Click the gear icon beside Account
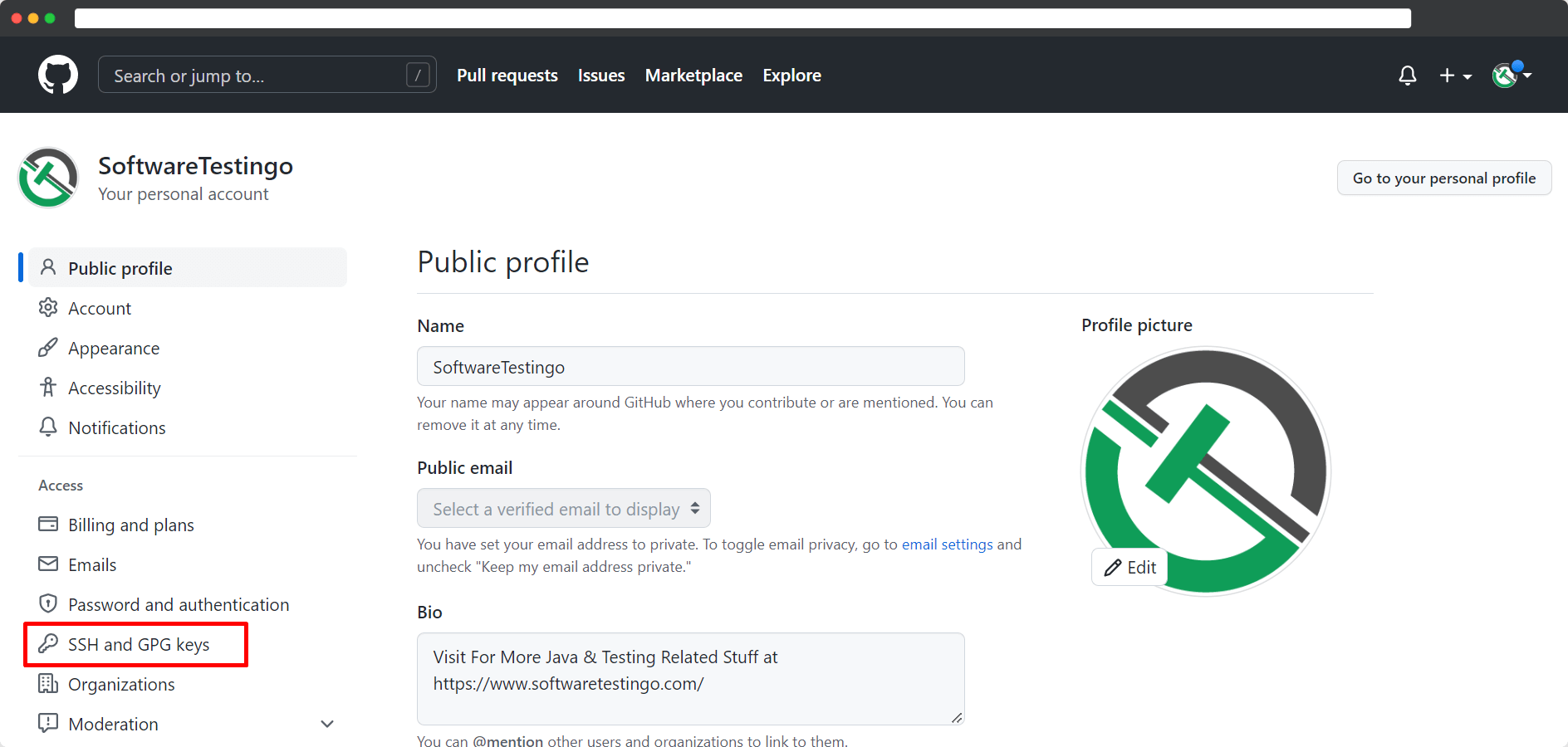 point(48,307)
